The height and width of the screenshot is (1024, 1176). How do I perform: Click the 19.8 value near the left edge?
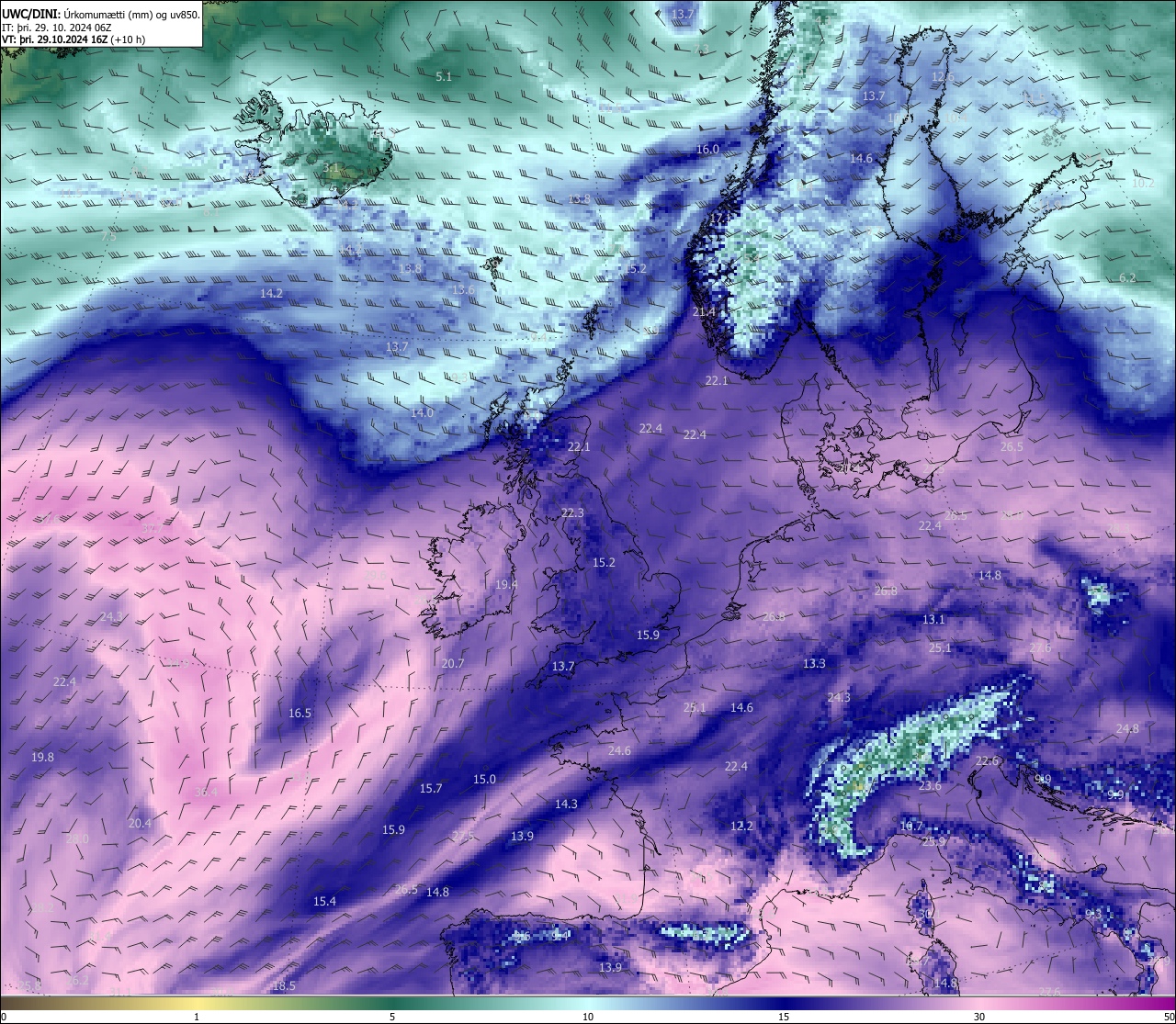point(42,758)
